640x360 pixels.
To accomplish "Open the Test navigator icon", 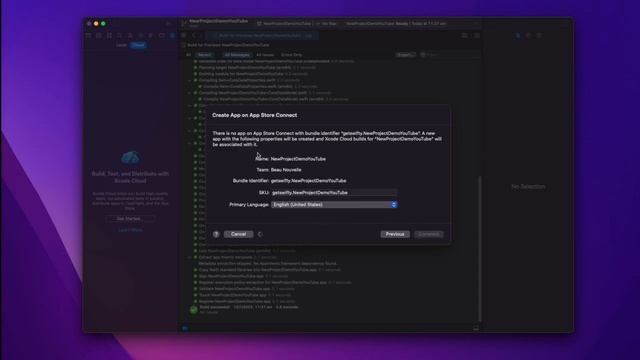I will (141, 36).
